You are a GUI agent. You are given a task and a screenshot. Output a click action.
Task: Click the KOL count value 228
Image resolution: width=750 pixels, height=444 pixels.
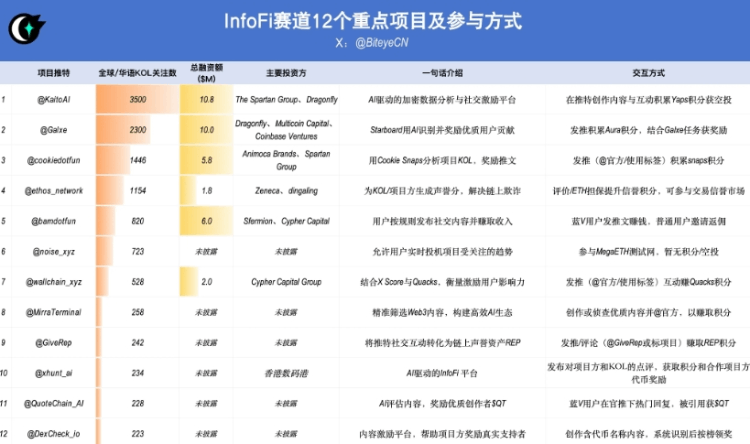tap(138, 403)
